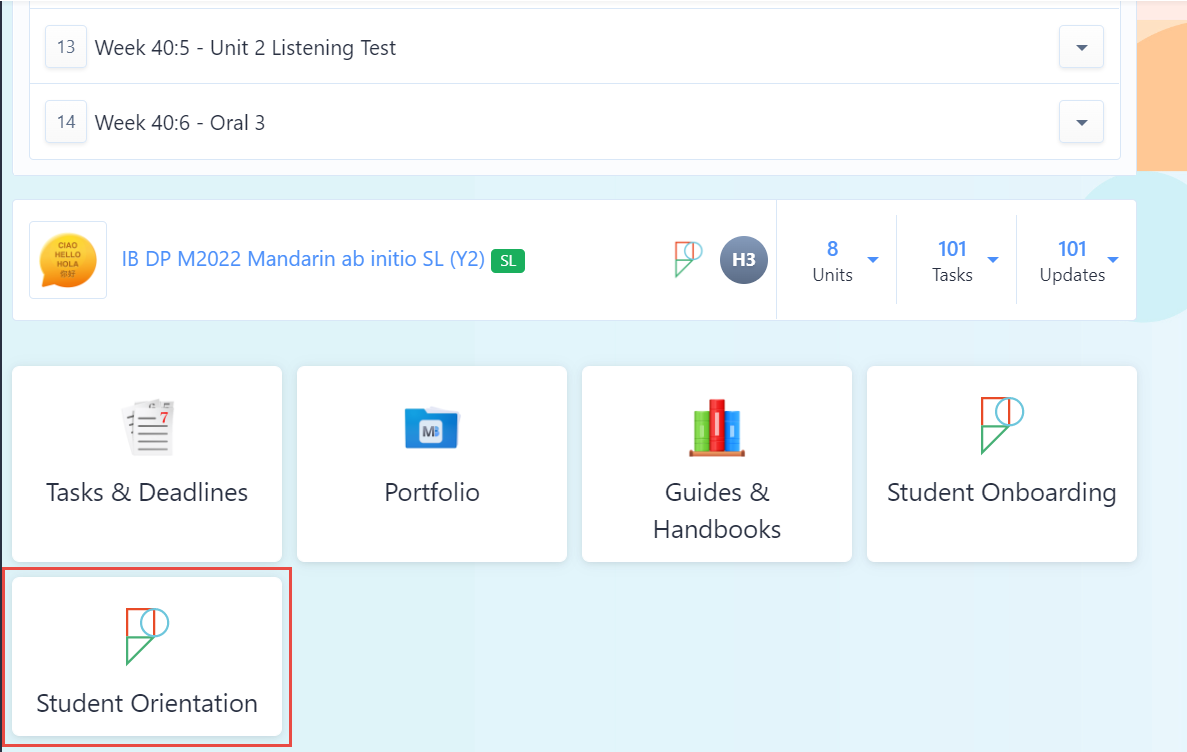Screen dimensions: 1187x752
Task: Click the Student Orientation logo icon
Action: [147, 636]
